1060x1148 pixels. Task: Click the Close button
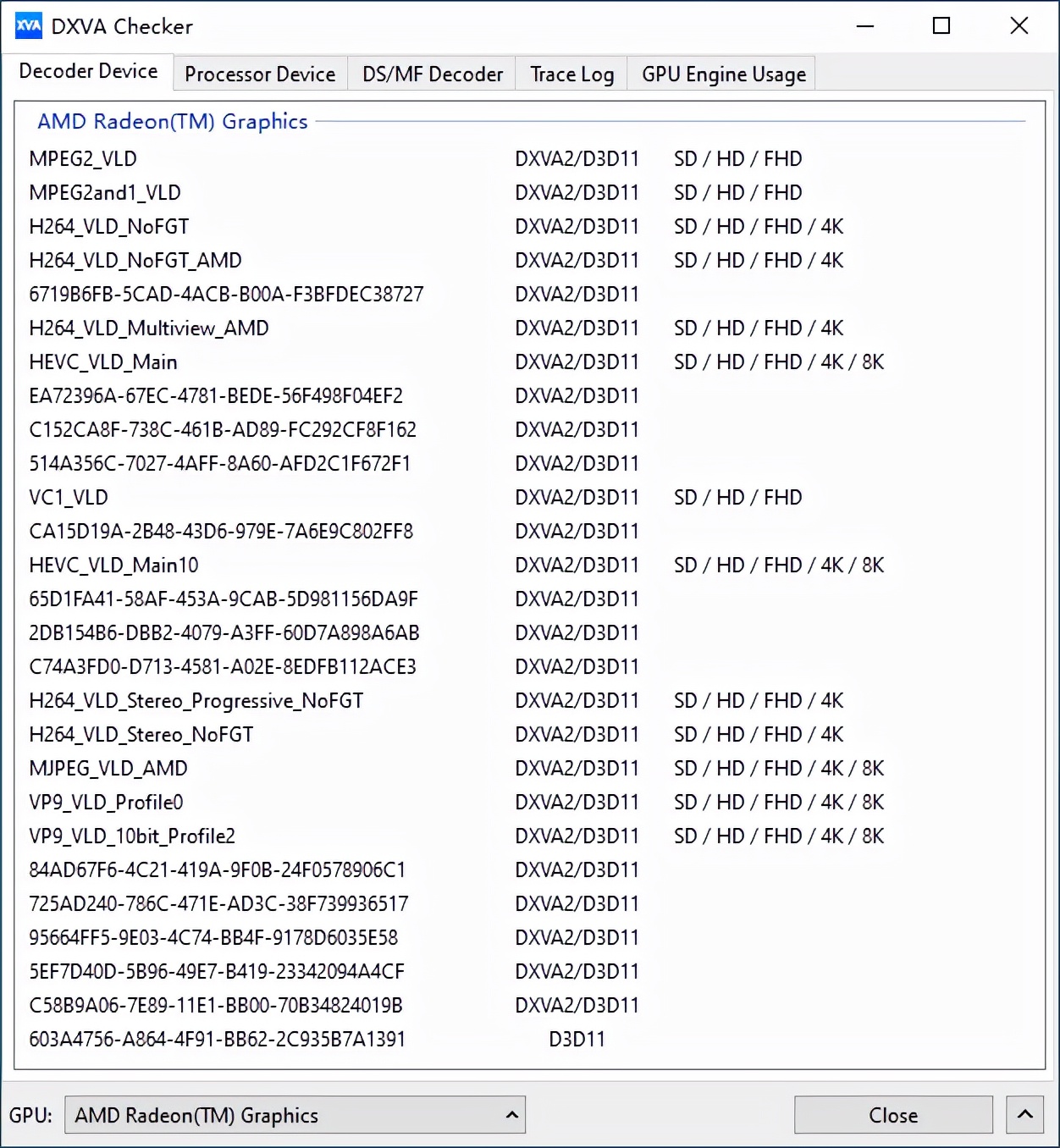click(893, 1115)
